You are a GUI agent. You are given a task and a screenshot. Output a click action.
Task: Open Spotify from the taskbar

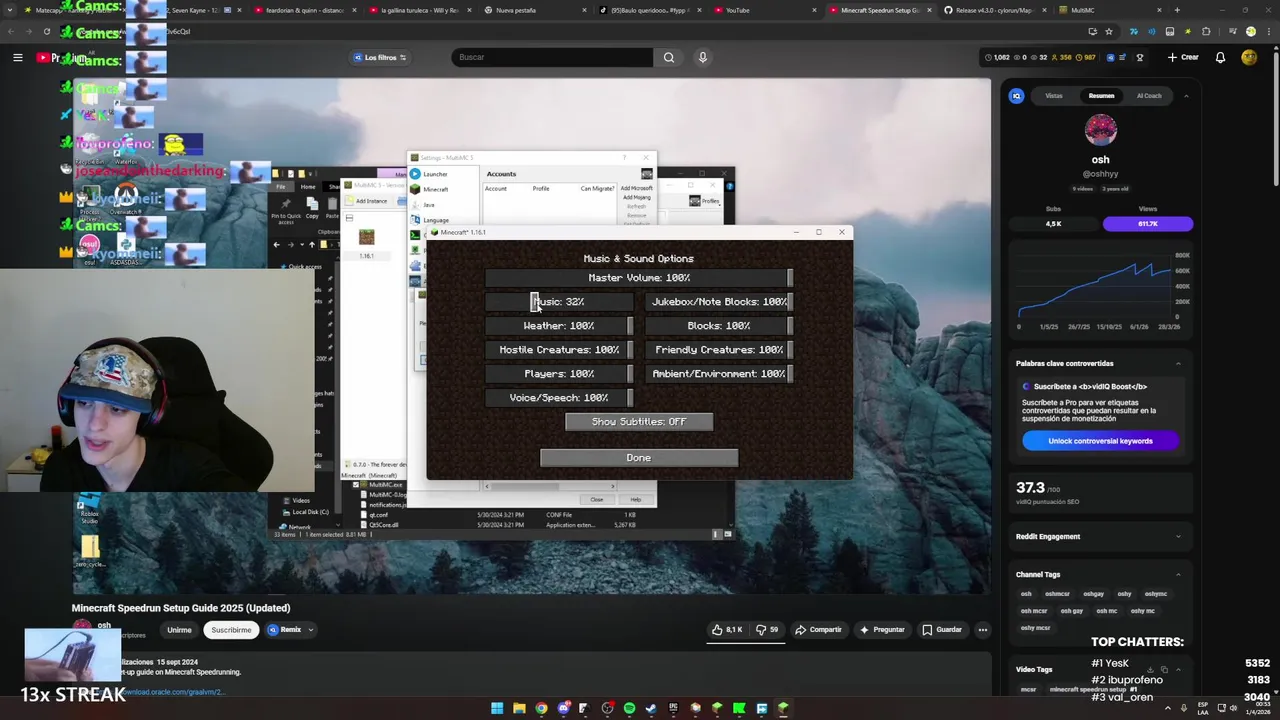point(629,708)
